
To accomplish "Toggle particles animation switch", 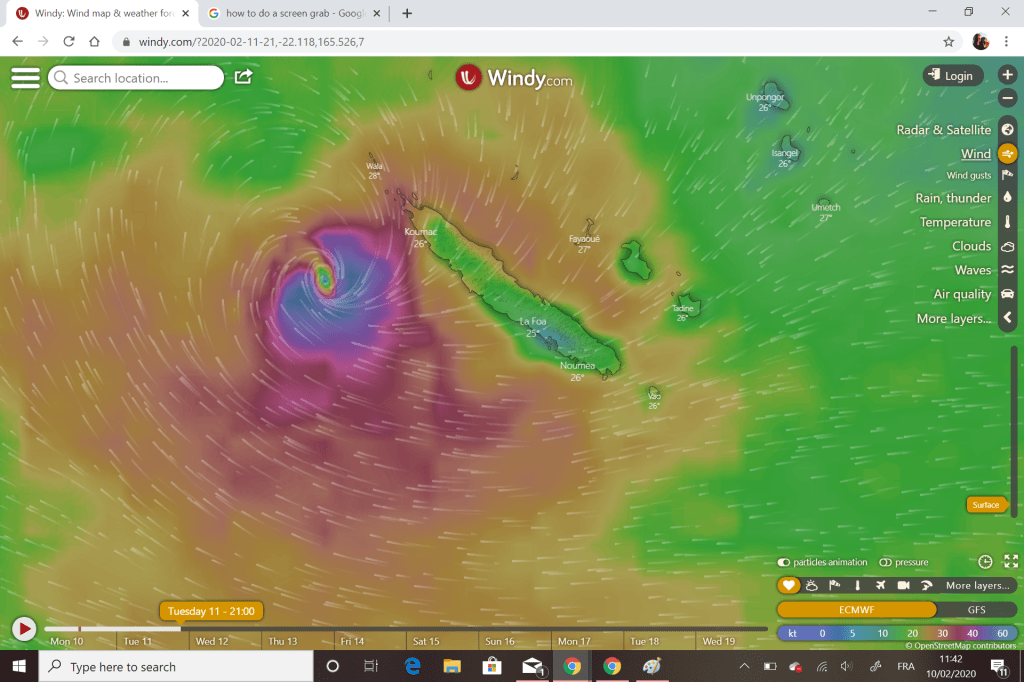I will pos(784,563).
